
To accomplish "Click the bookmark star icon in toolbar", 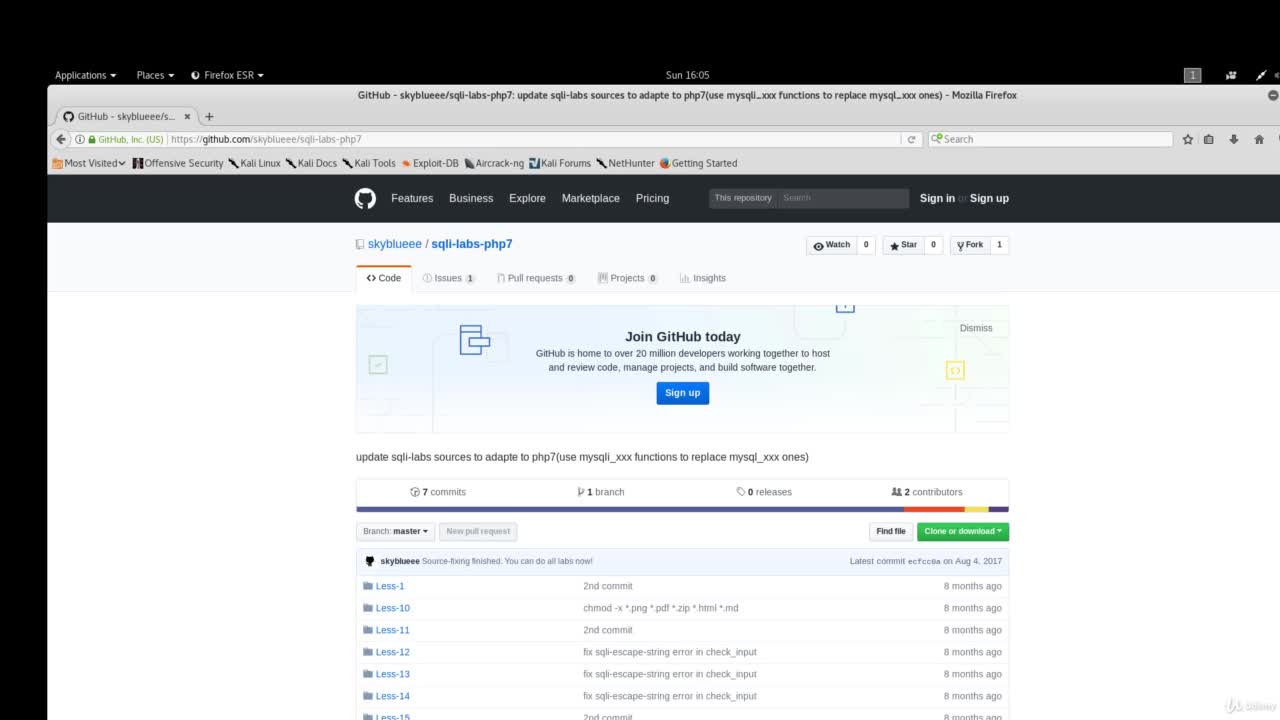I will pyautogui.click(x=1188, y=139).
